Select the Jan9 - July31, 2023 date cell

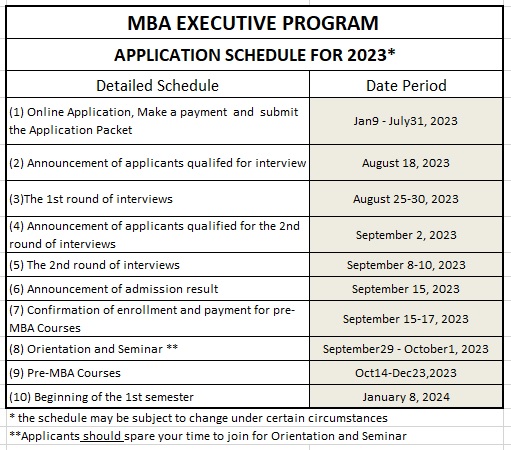(406, 121)
